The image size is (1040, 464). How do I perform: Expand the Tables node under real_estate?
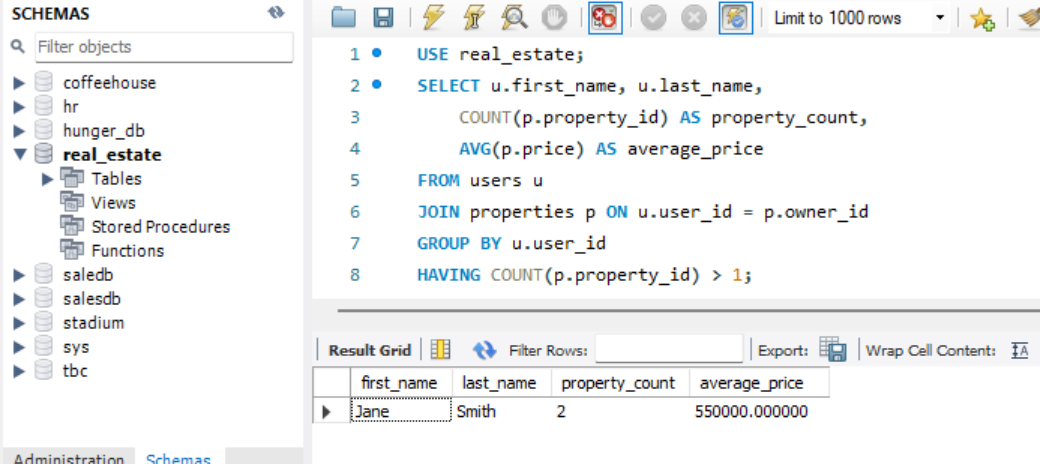tap(47, 179)
